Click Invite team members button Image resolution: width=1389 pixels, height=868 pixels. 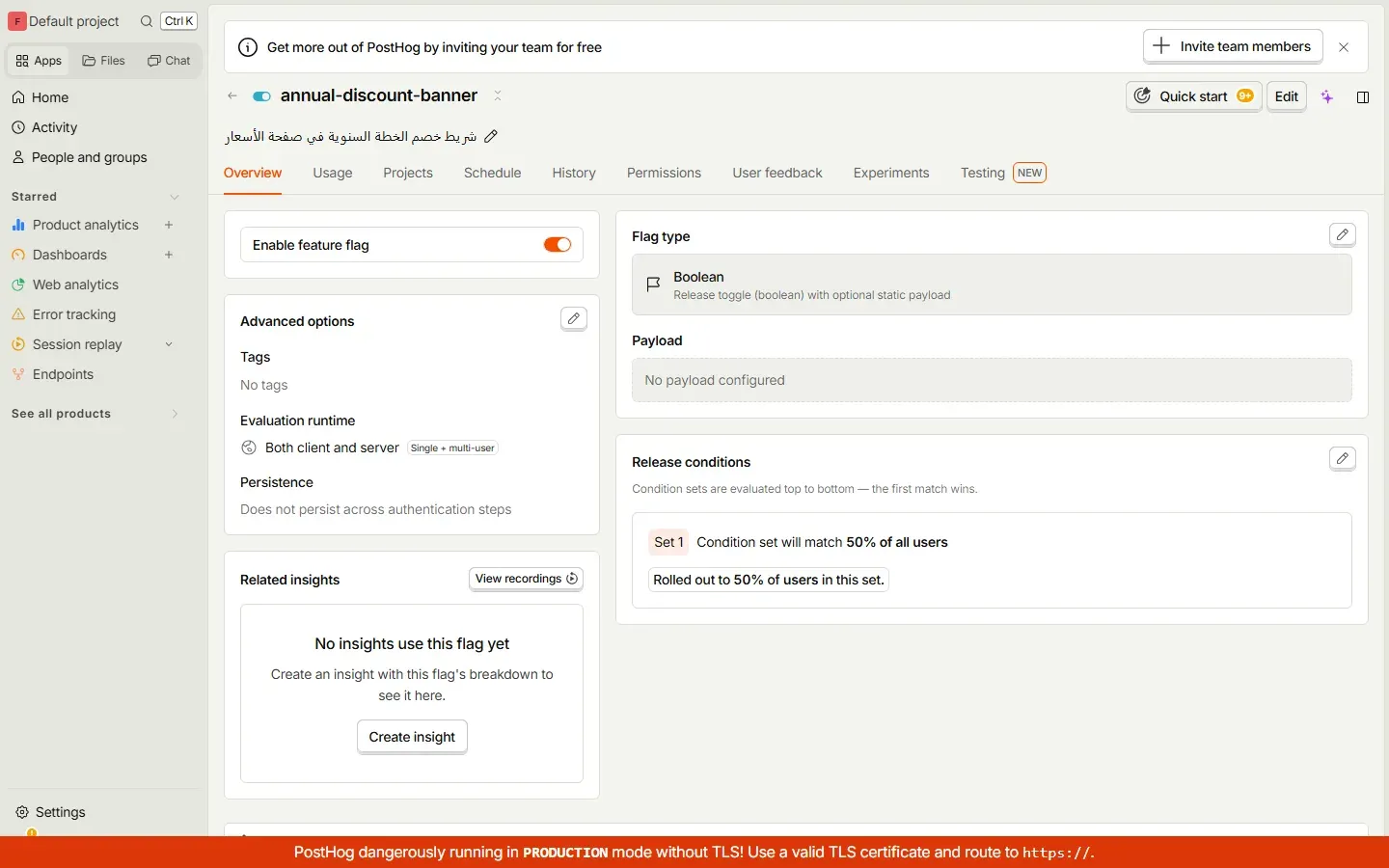click(x=1233, y=46)
